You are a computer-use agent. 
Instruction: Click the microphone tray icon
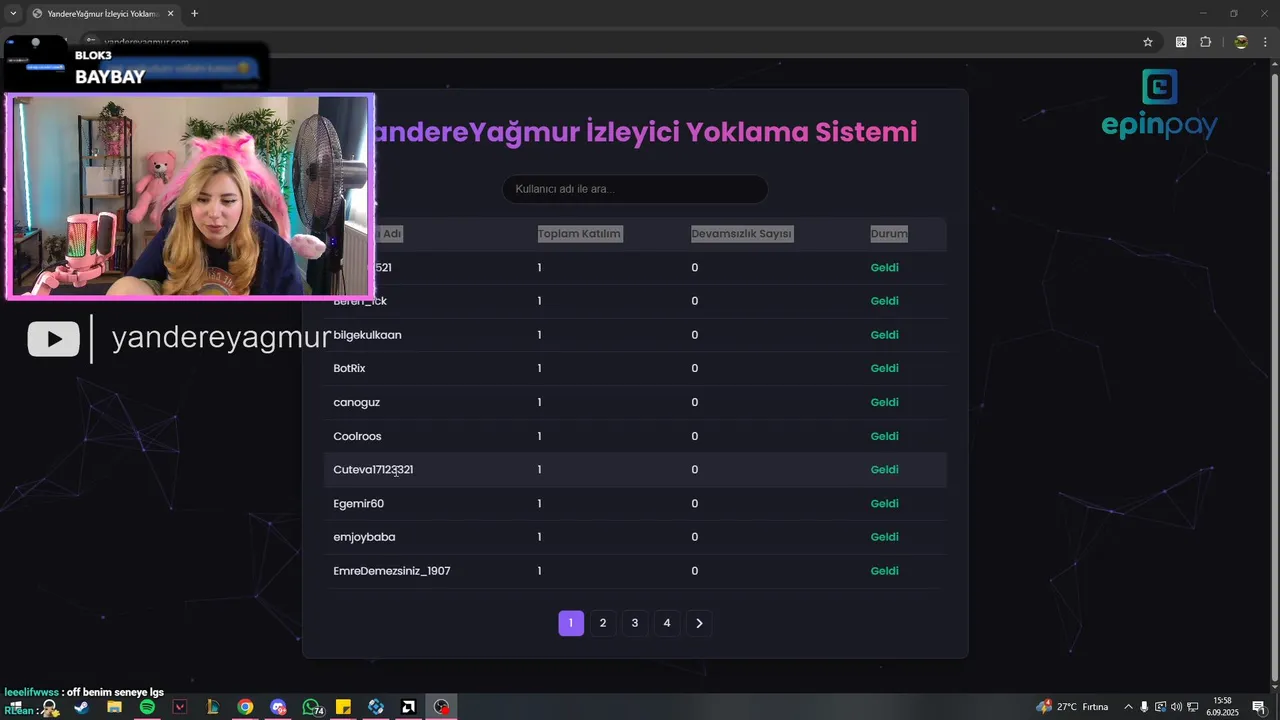click(x=1144, y=707)
